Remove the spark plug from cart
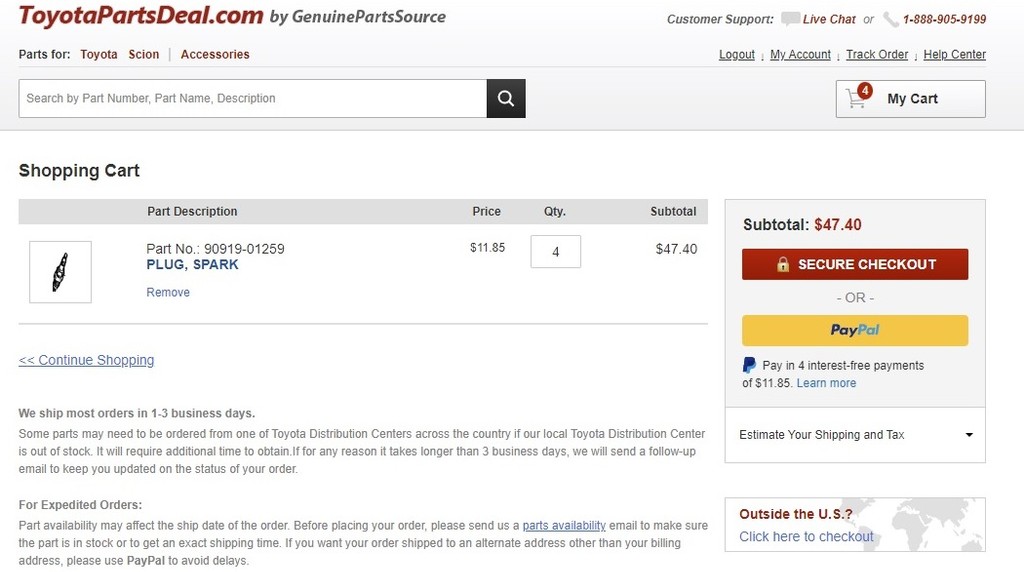The image size is (1024, 572). pyautogui.click(x=168, y=292)
